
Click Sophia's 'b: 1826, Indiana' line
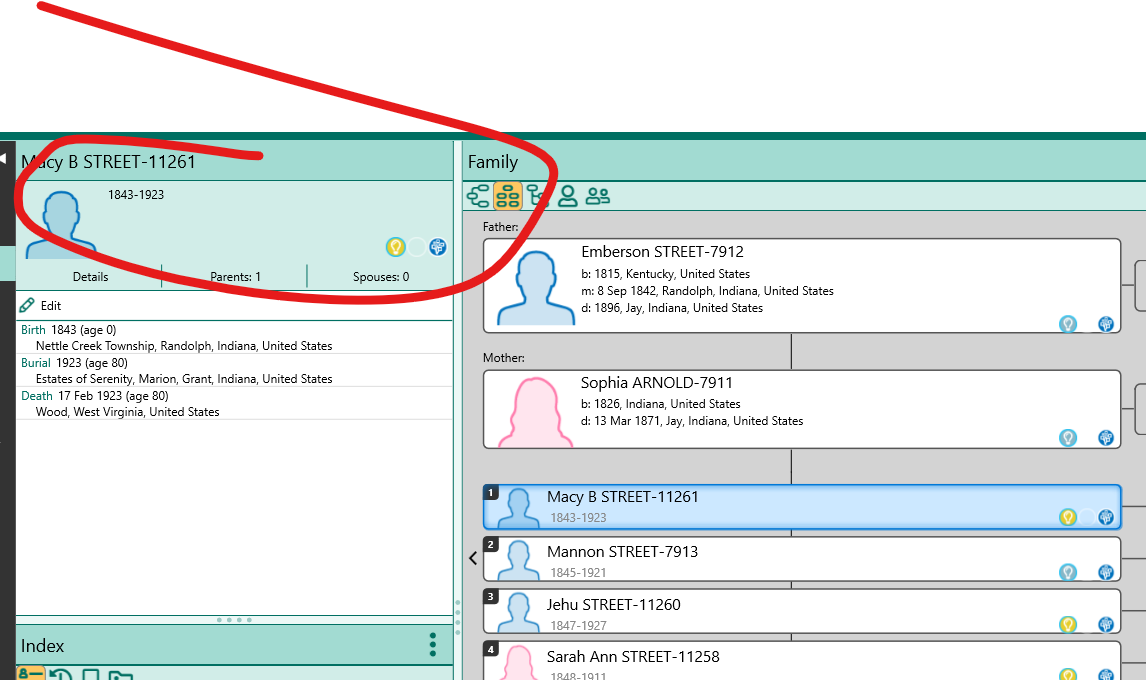[661, 404]
